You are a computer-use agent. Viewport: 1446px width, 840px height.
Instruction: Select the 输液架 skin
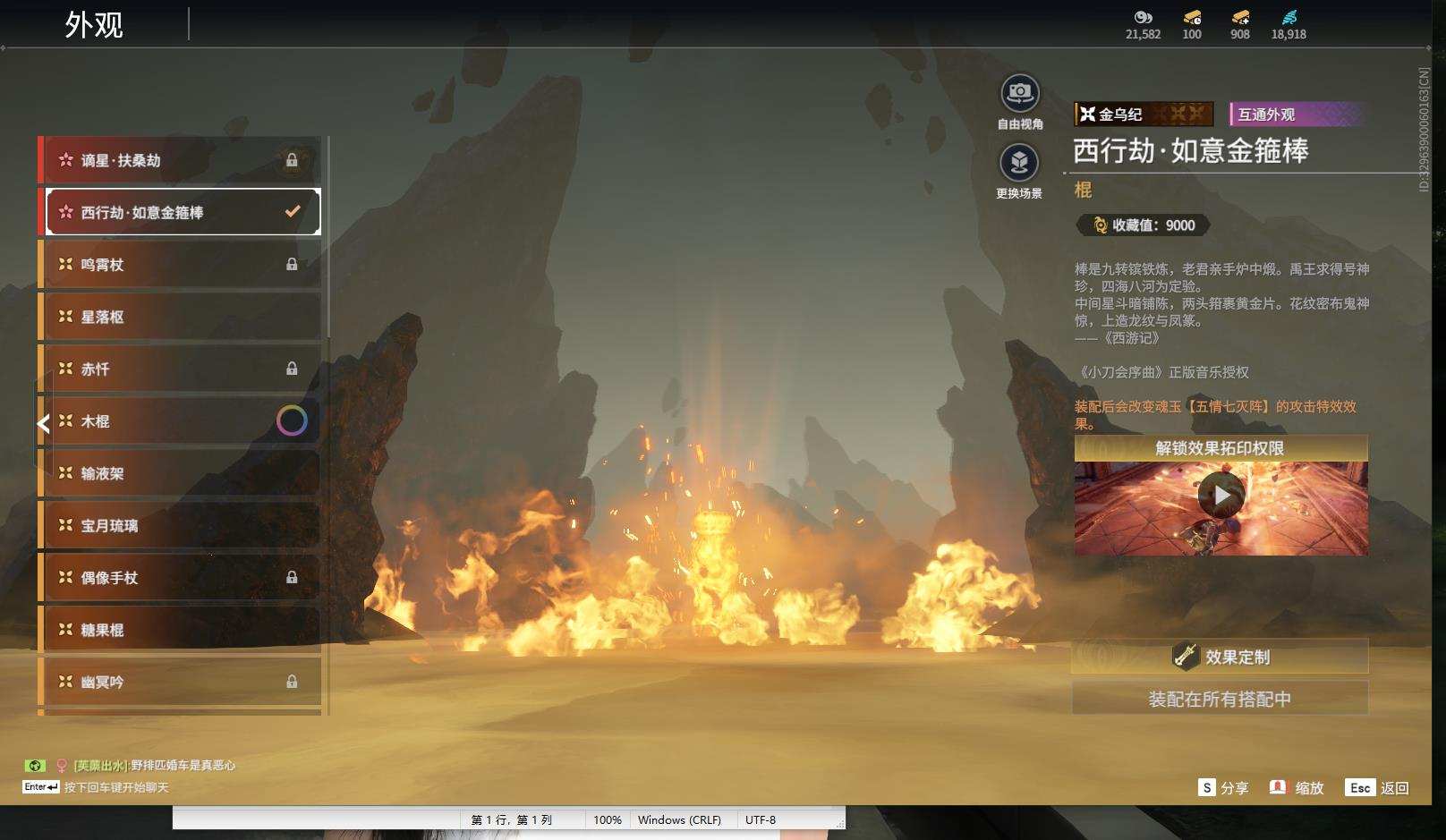point(180,473)
